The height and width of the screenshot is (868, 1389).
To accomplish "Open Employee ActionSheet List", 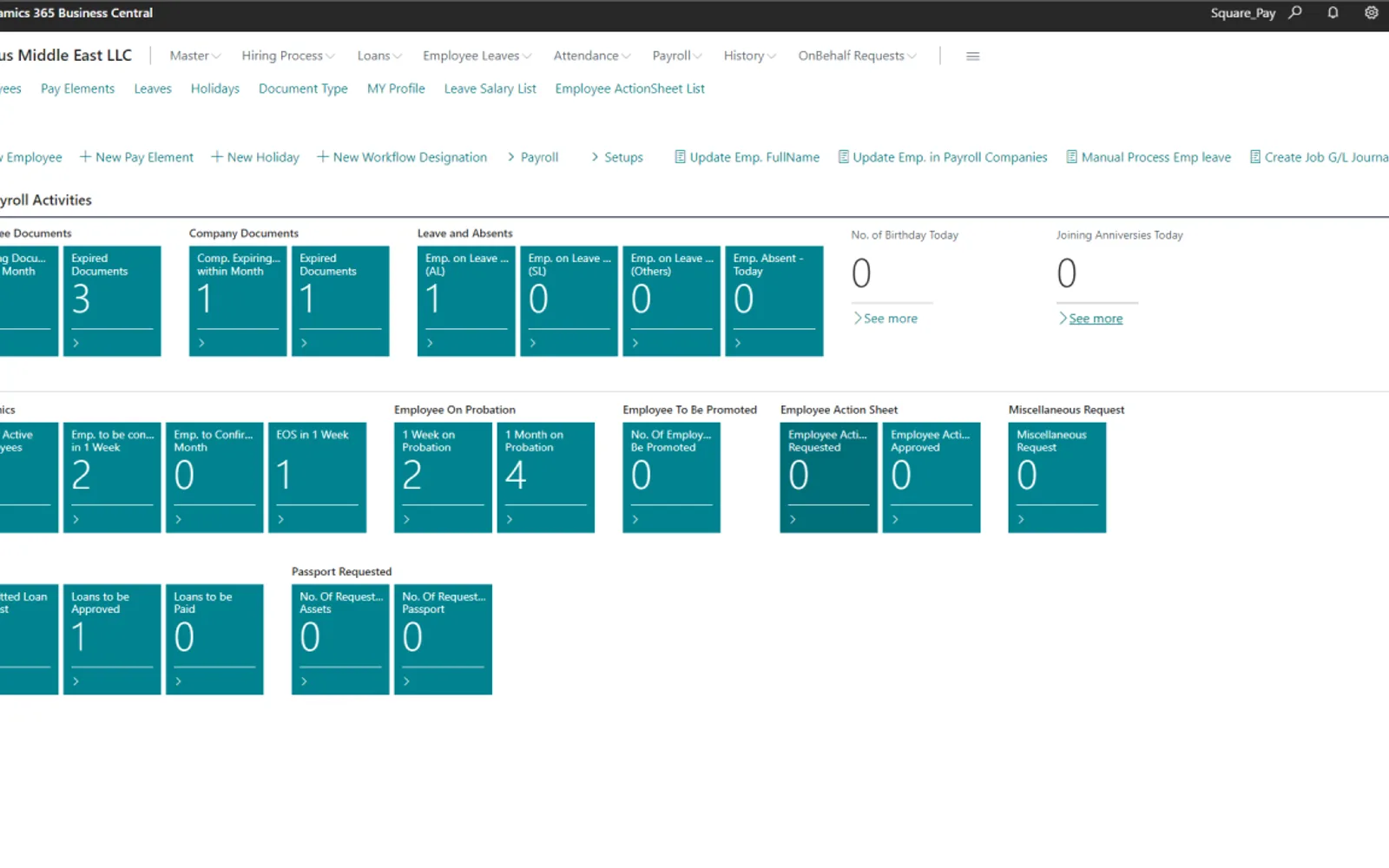I will tap(629, 89).
